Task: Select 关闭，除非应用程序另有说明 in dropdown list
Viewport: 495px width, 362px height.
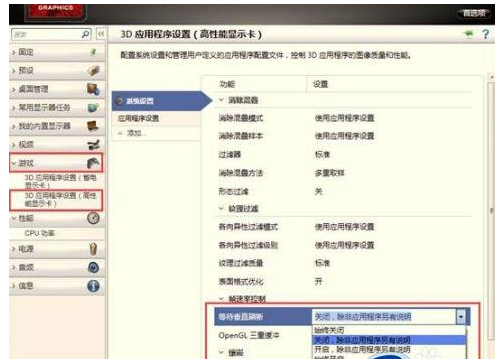Action: pyautogui.click(x=389, y=340)
